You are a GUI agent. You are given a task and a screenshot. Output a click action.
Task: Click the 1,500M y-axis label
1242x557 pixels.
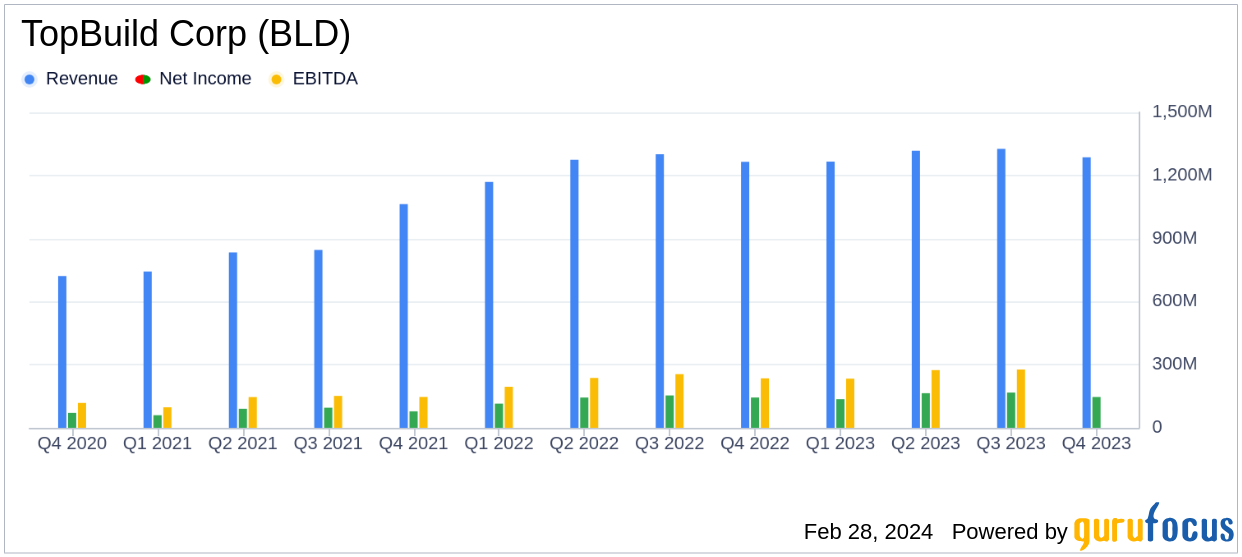click(x=1182, y=112)
